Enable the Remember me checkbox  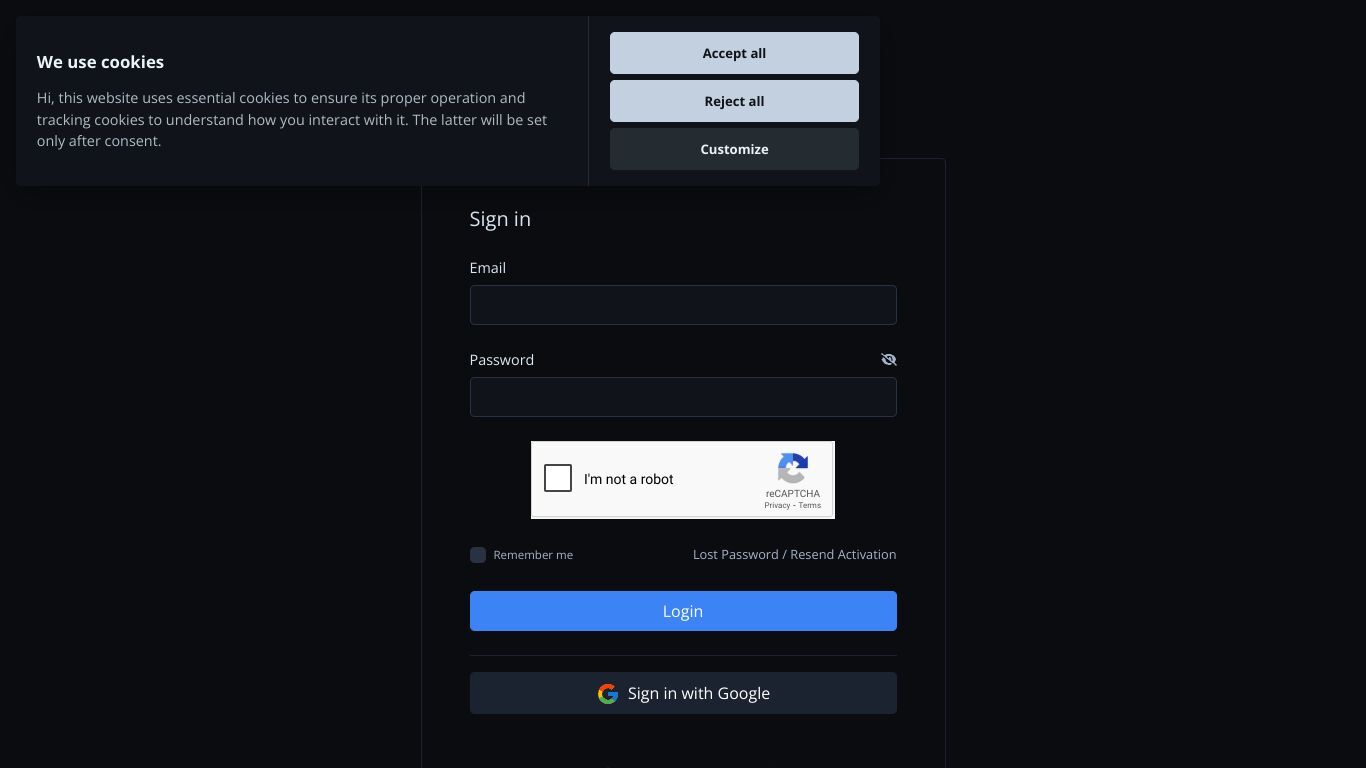[478, 555]
